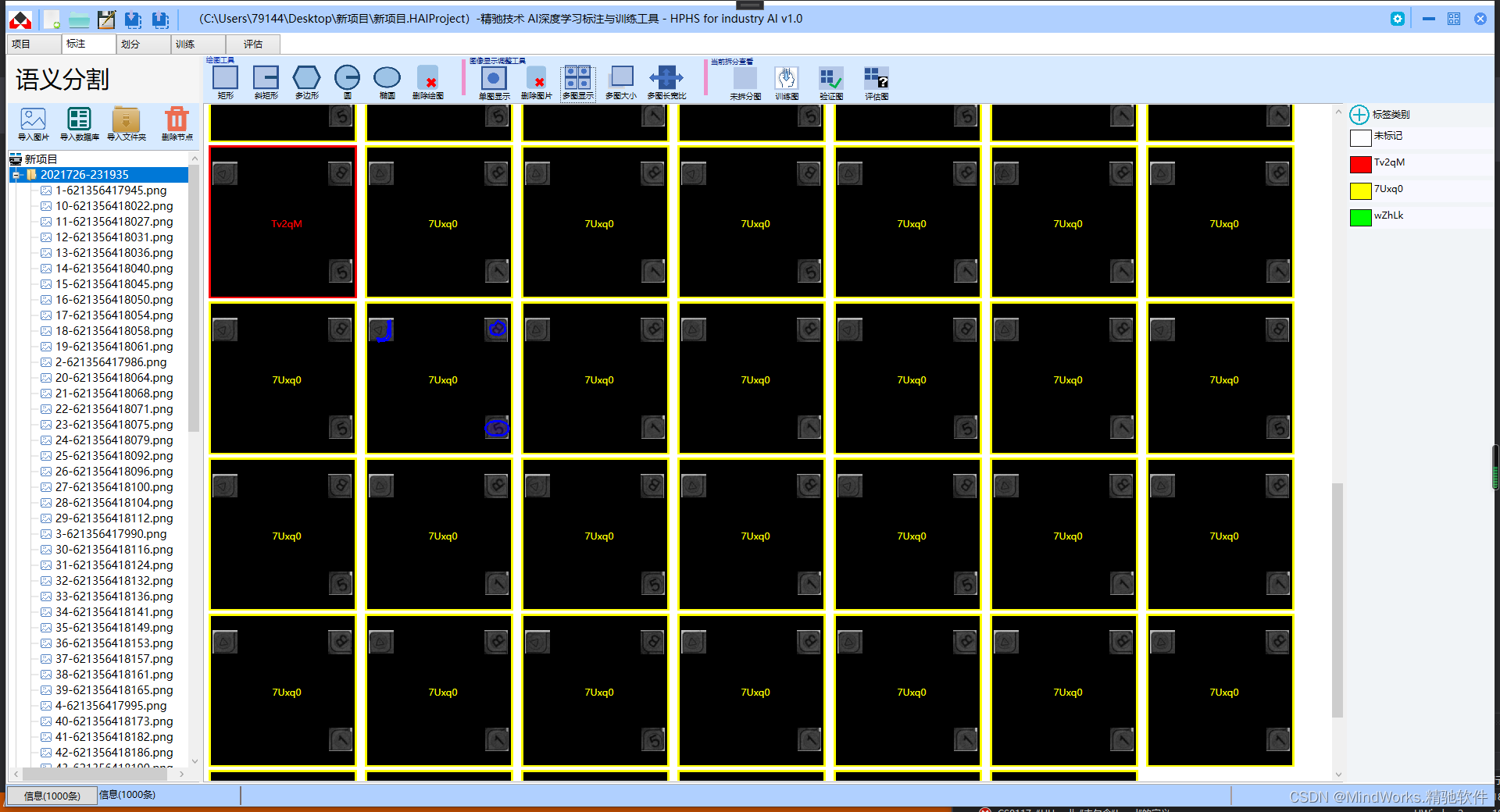Image resolution: width=1500 pixels, height=812 pixels.
Task: Click the 信息(1000条) status button
Action: pyautogui.click(x=52, y=796)
